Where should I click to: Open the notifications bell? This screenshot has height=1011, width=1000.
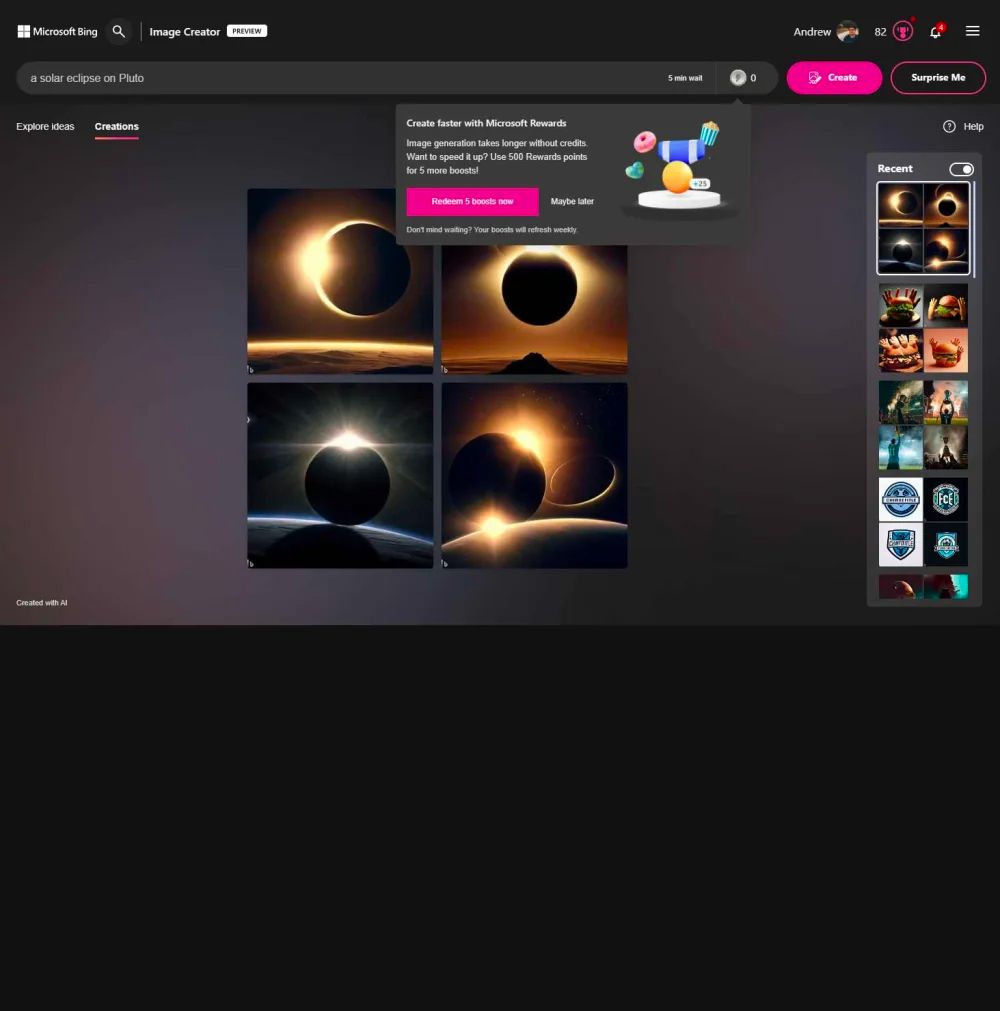point(935,32)
